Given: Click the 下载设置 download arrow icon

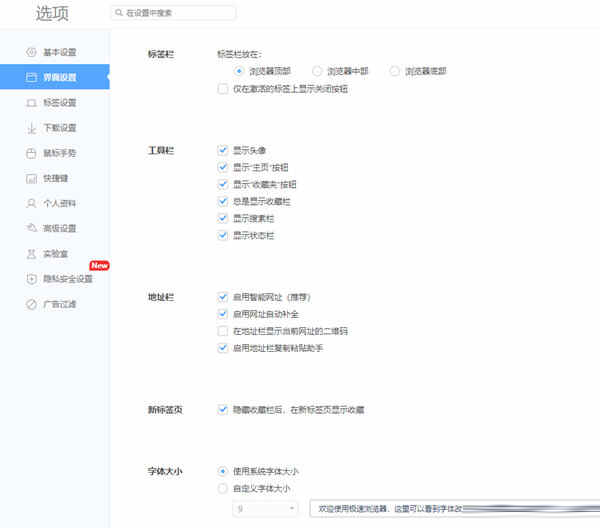Looking at the screenshot, I should 32,128.
